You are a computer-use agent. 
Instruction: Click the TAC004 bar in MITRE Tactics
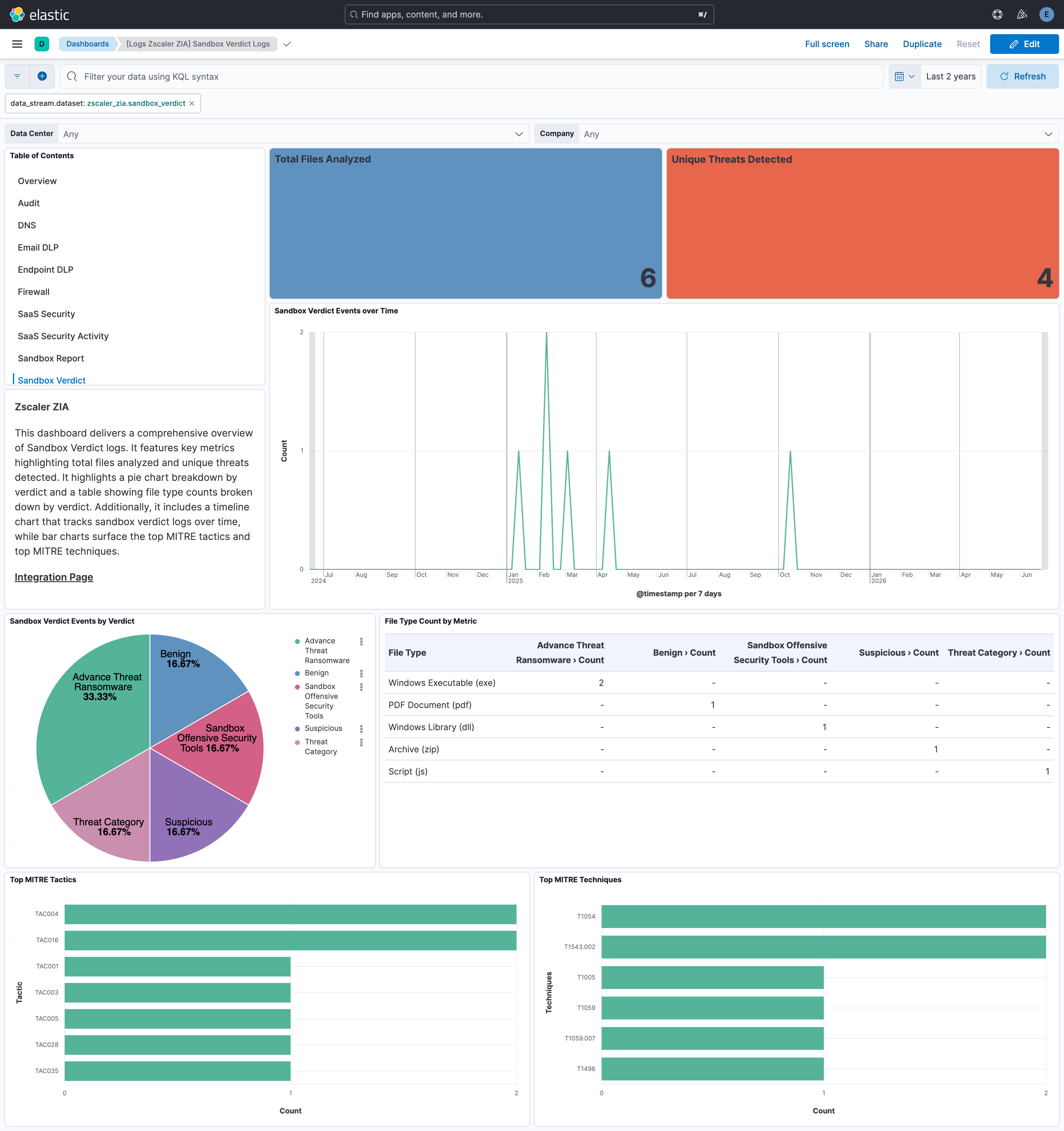click(x=290, y=914)
